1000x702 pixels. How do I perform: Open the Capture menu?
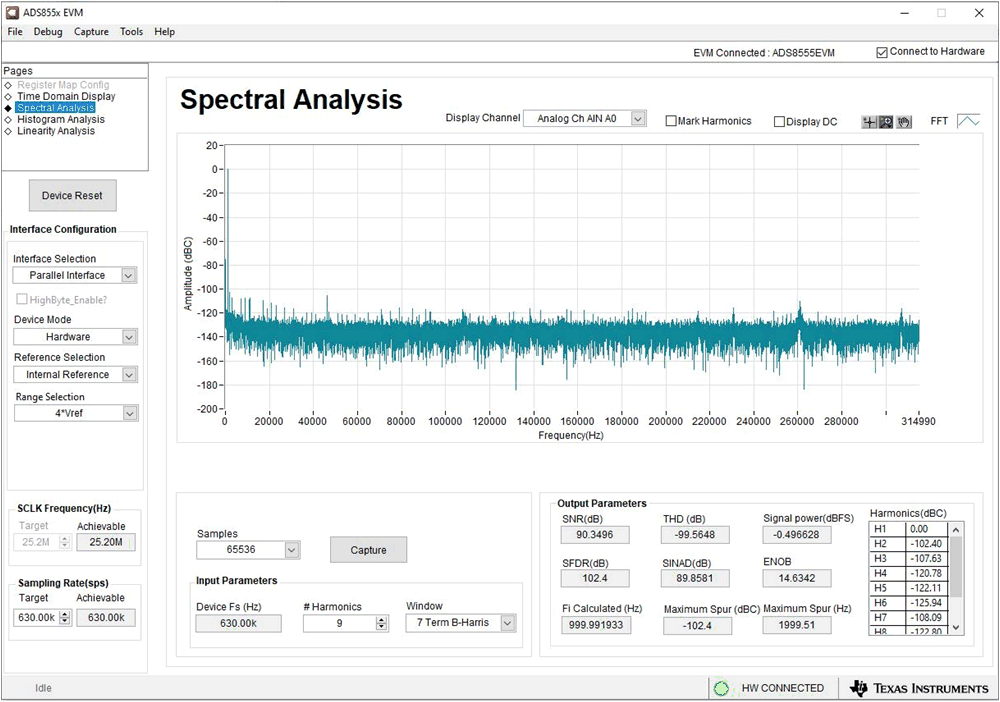(91, 32)
